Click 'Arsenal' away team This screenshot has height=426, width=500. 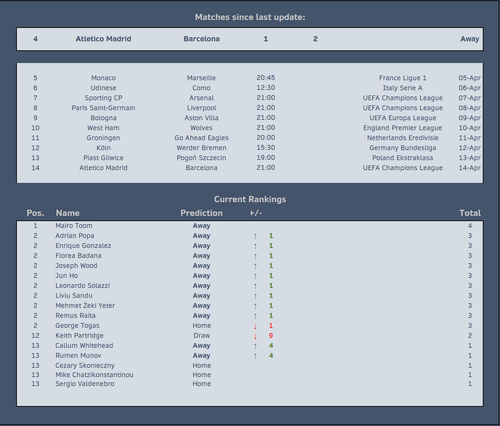tap(201, 98)
